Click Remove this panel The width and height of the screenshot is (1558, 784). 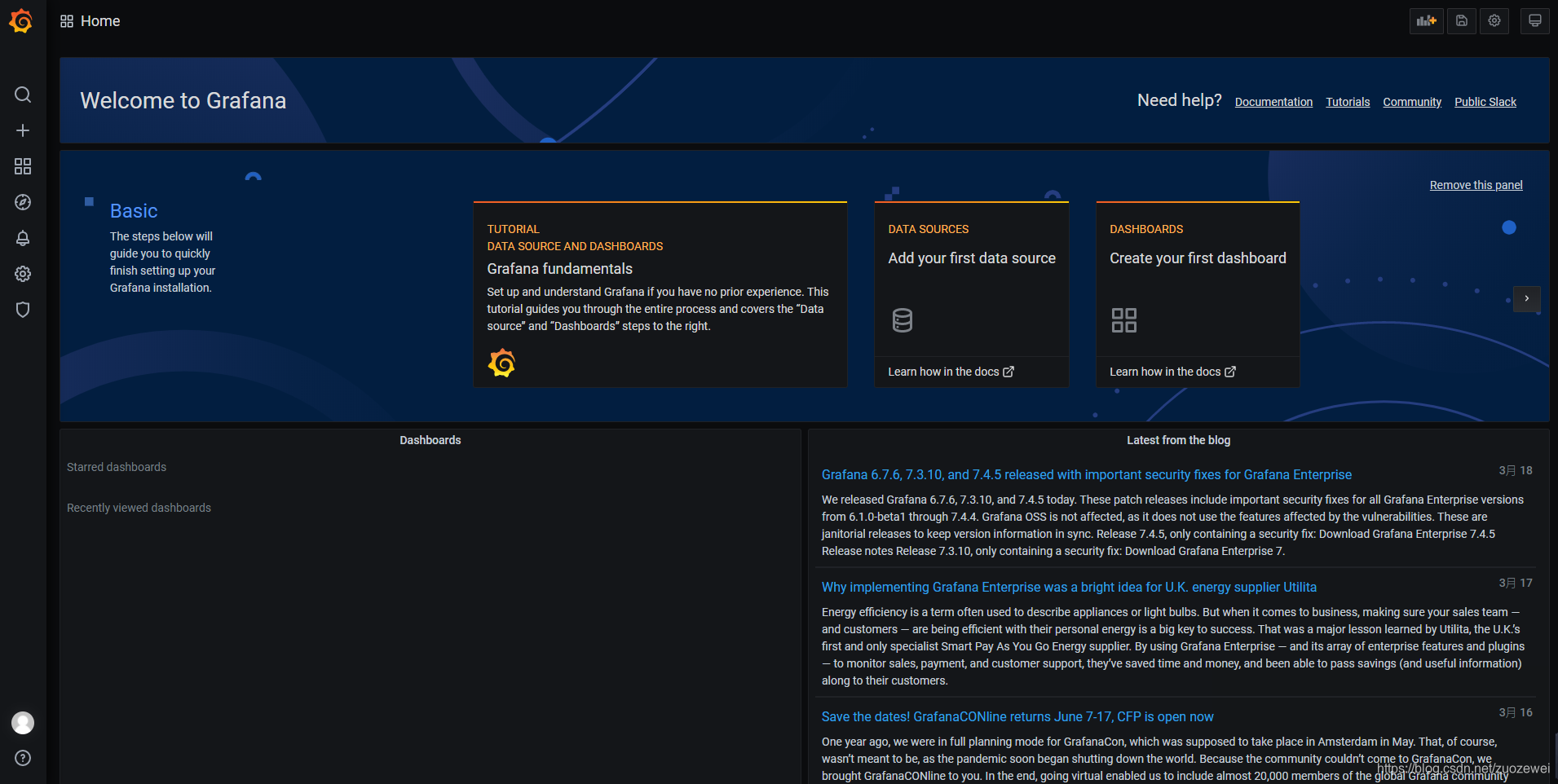[1476, 185]
